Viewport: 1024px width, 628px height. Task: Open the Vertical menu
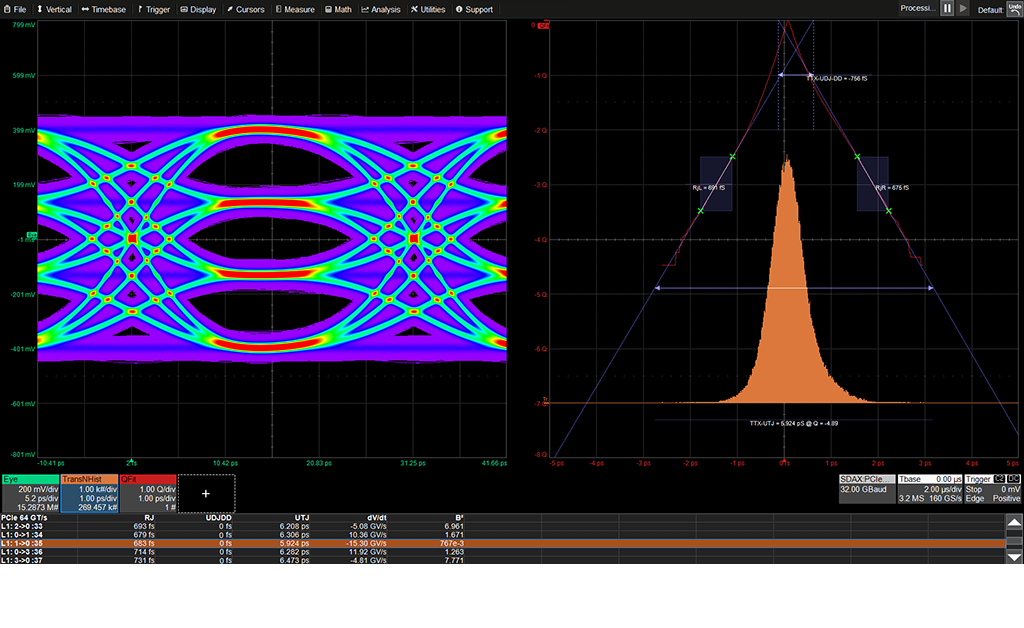(x=54, y=9)
